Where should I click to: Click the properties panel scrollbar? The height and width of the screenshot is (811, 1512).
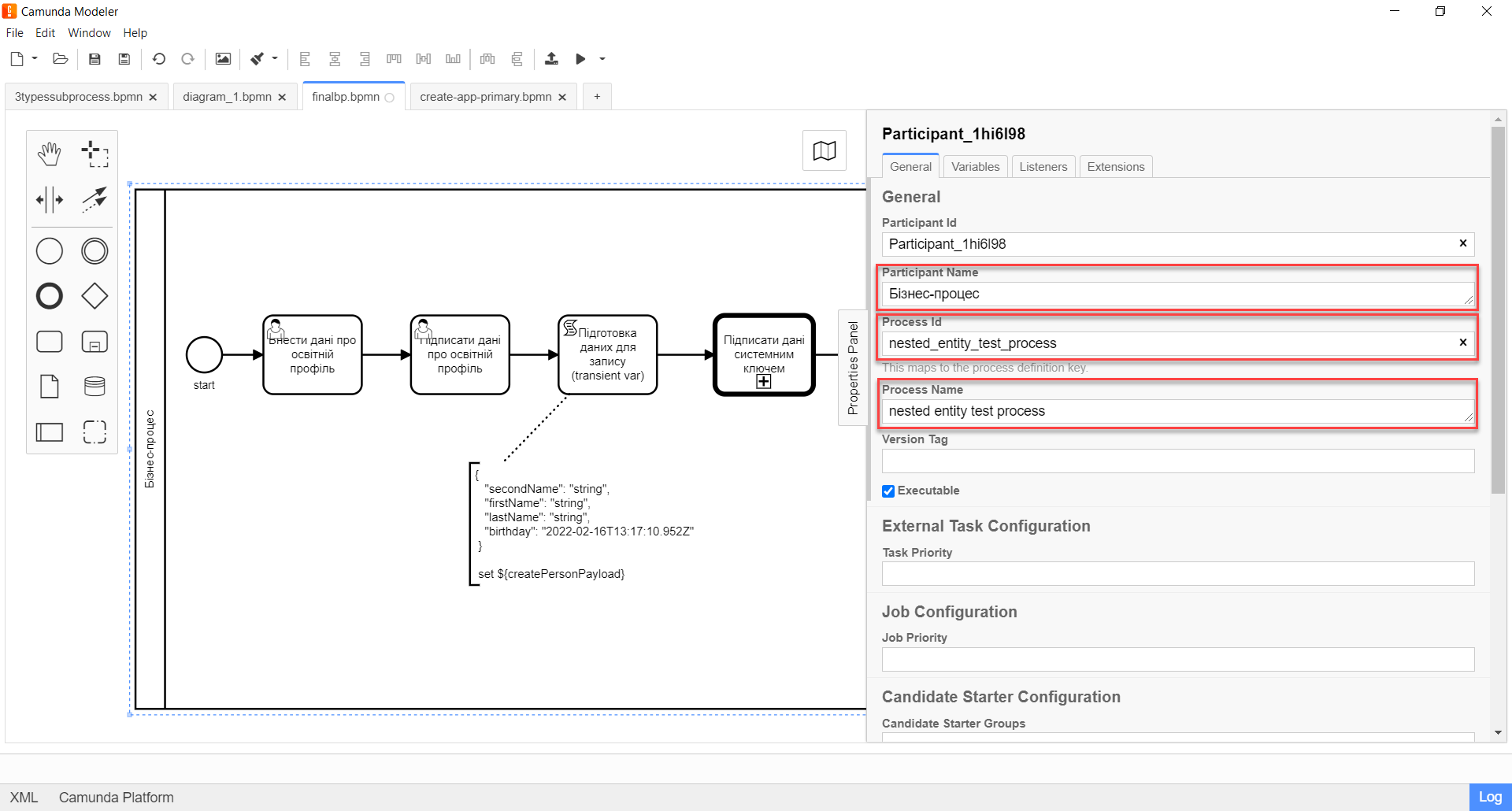tap(1498, 311)
